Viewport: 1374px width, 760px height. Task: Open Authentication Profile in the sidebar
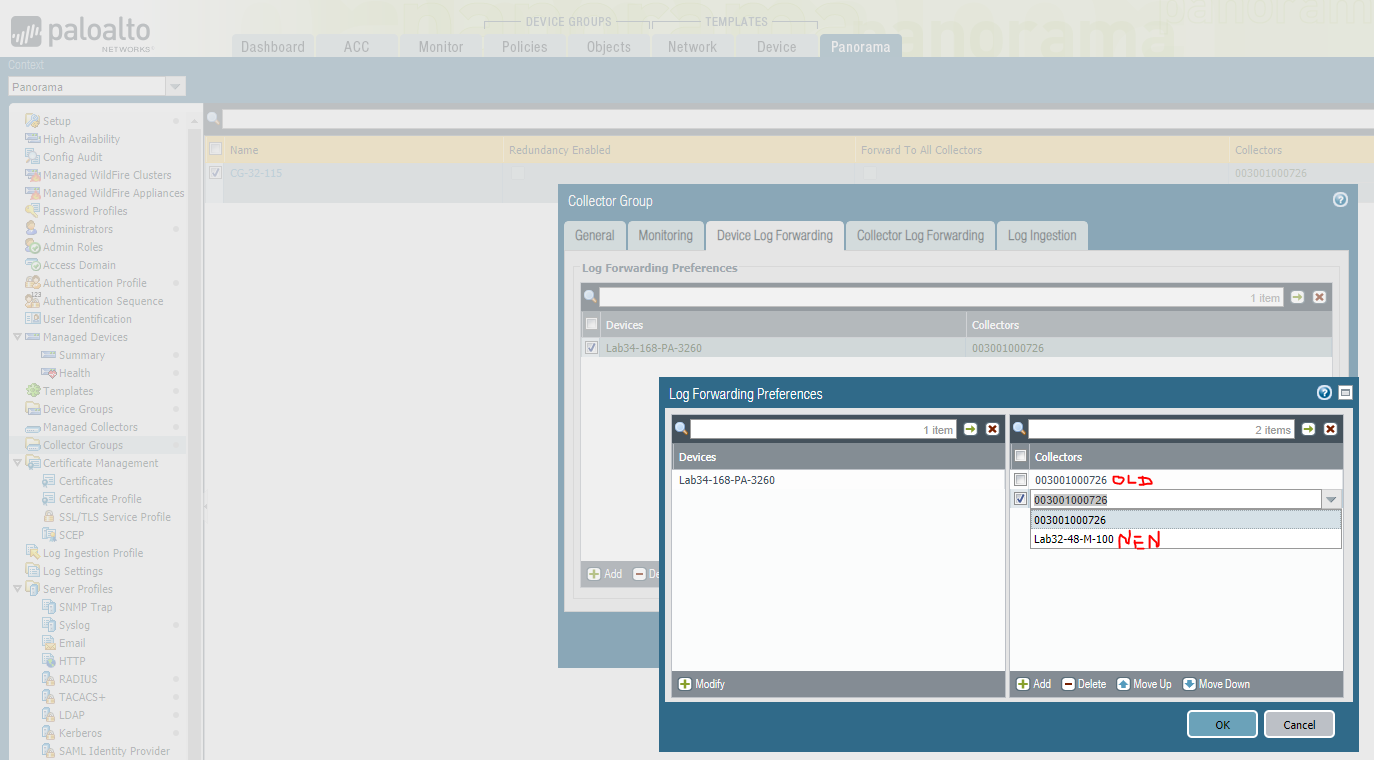coord(94,283)
